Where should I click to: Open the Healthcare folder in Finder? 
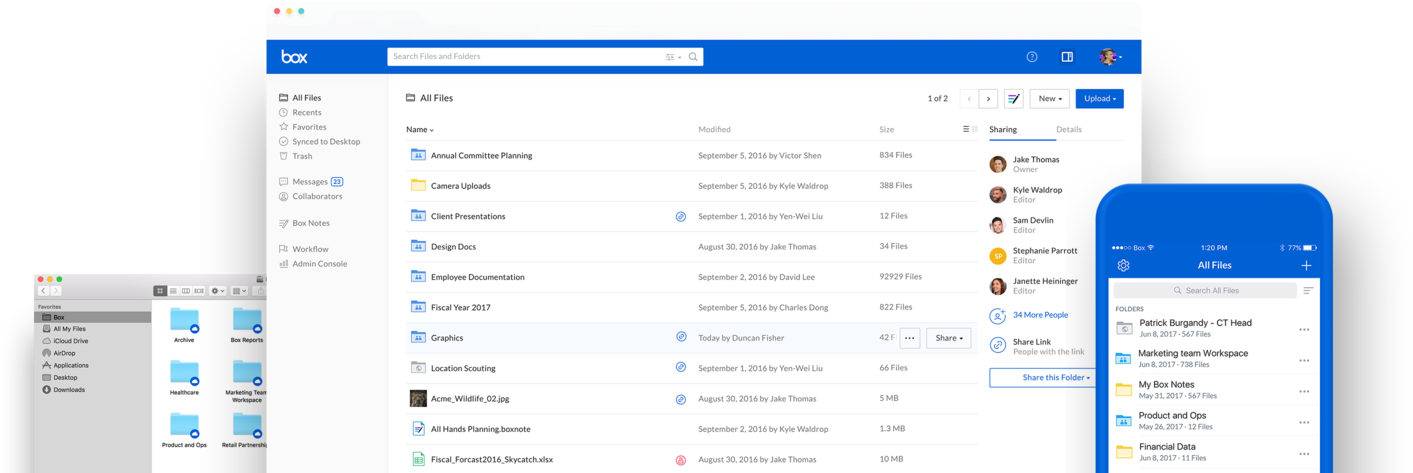pos(184,377)
